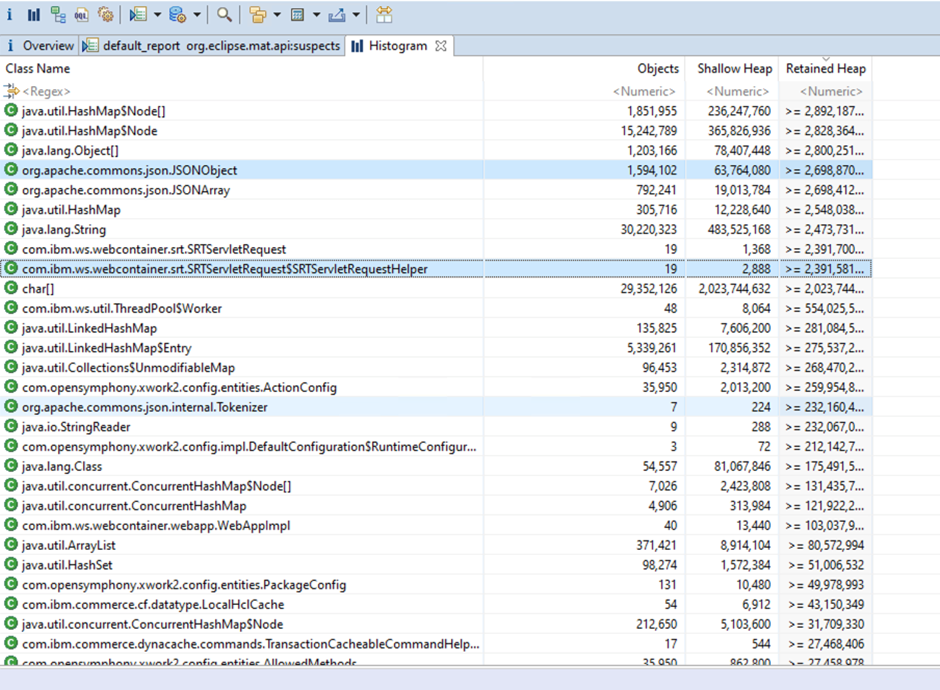Viewport: 940px width, 690px height.
Task: Expand the reports dropdown arrow
Action: point(157,15)
